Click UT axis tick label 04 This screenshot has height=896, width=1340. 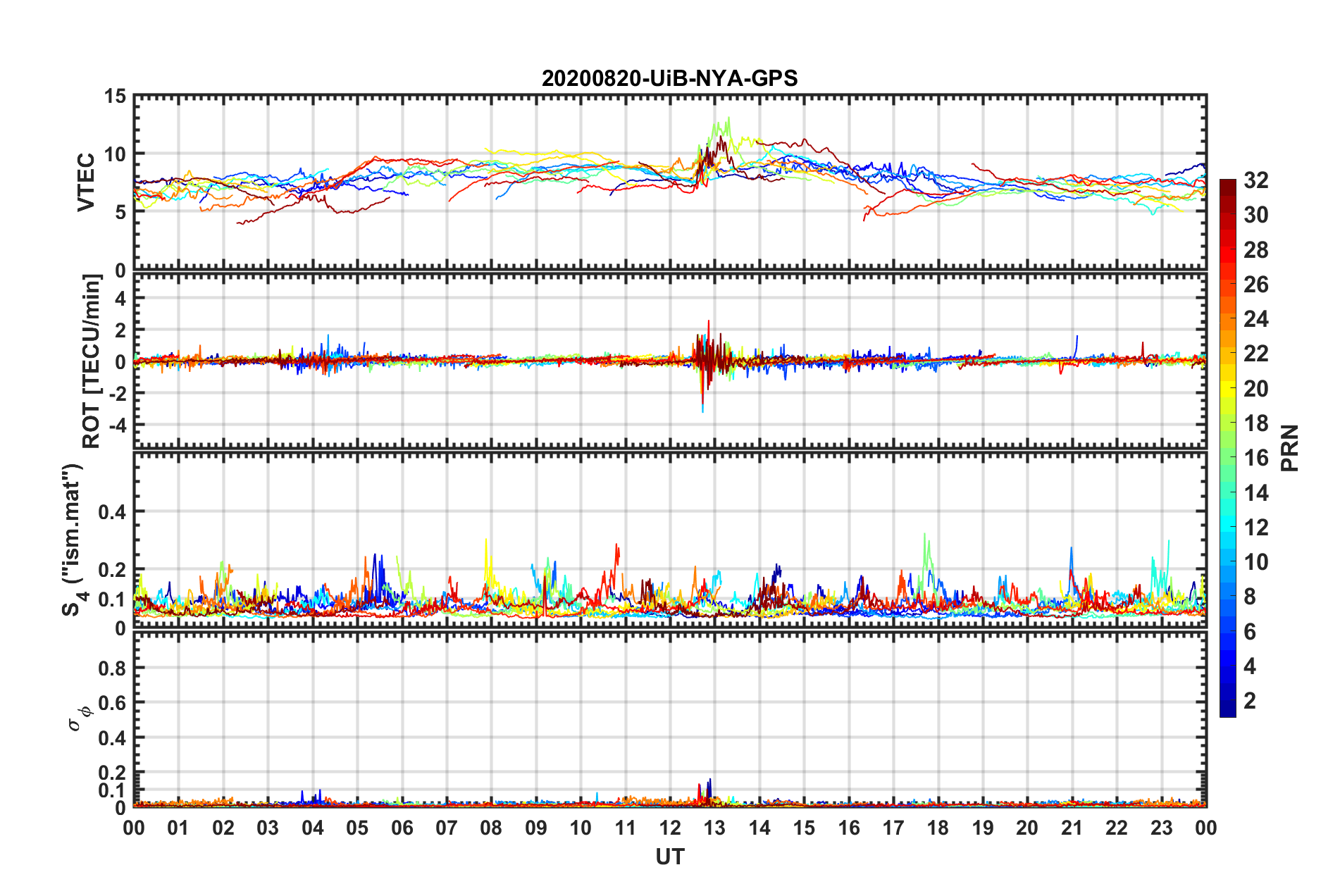point(313,828)
